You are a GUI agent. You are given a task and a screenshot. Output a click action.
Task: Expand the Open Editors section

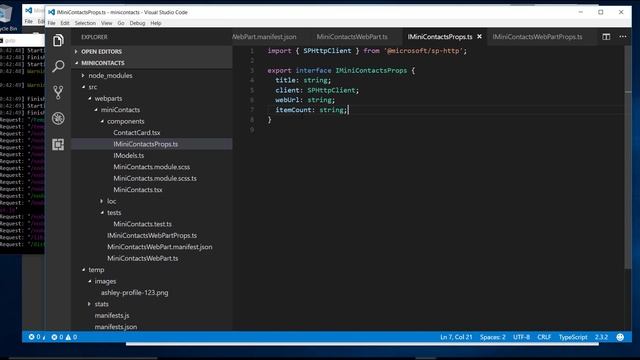click(101, 51)
